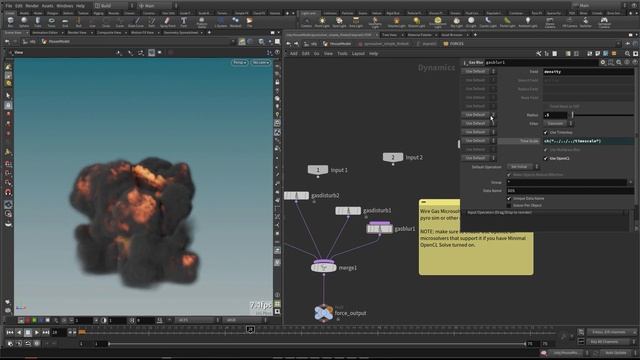Open the Render menu
The image size is (640, 360).
[x=32, y=6]
